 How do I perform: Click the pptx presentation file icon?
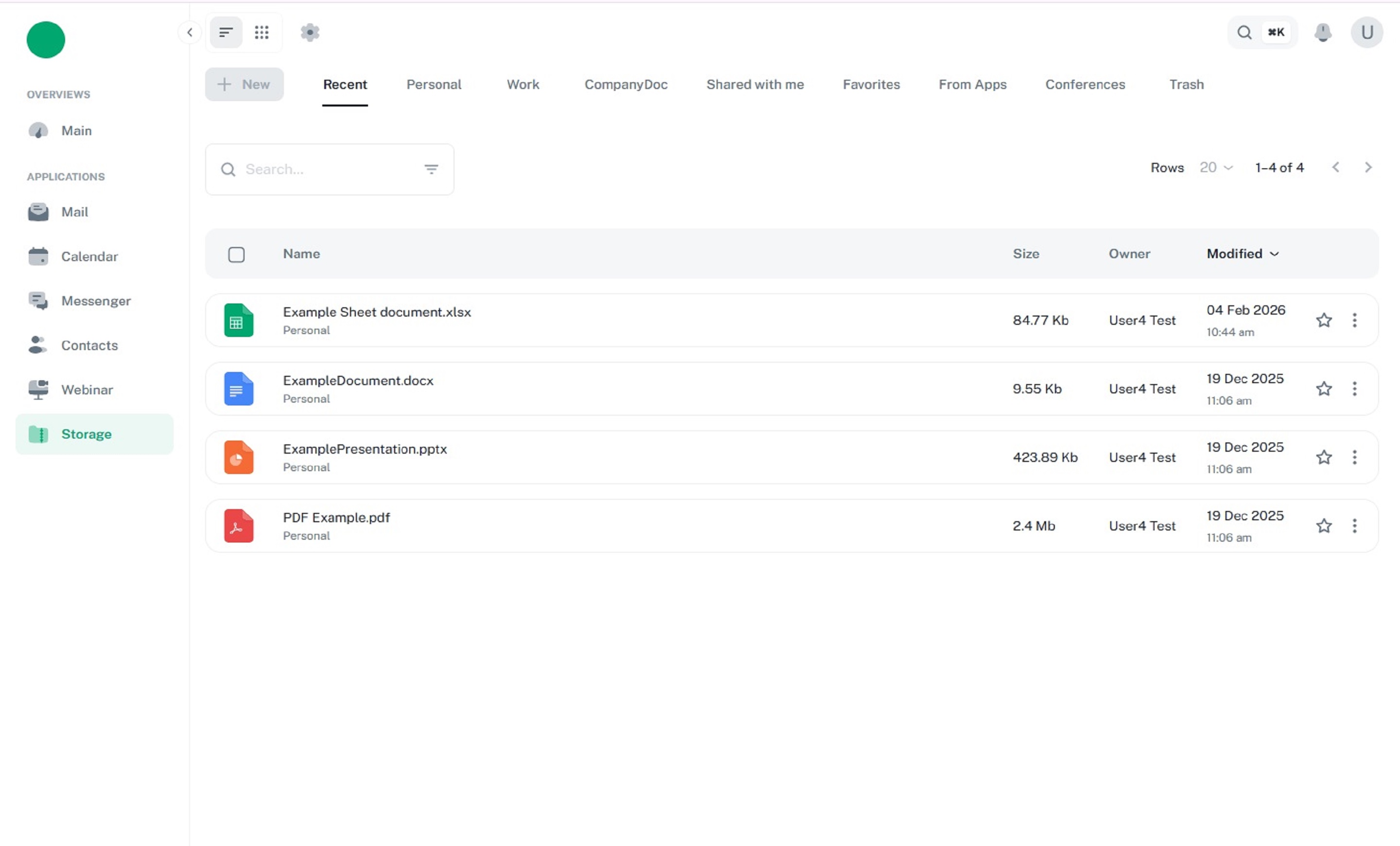tap(239, 458)
